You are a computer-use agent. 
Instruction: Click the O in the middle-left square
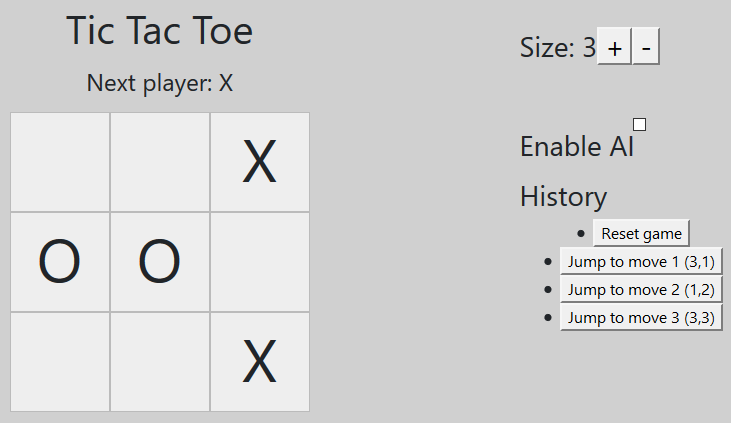pos(60,262)
